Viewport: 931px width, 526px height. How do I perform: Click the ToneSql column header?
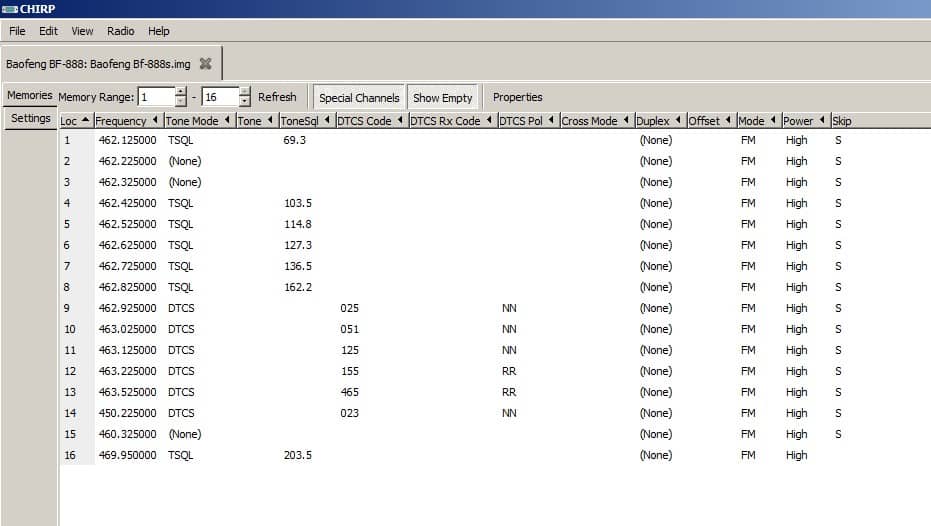(x=306, y=121)
